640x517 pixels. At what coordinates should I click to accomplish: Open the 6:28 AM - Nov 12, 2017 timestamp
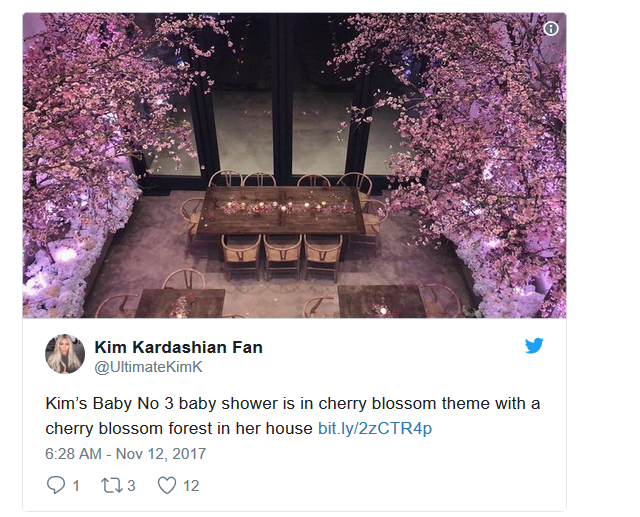pyautogui.click(x=126, y=454)
